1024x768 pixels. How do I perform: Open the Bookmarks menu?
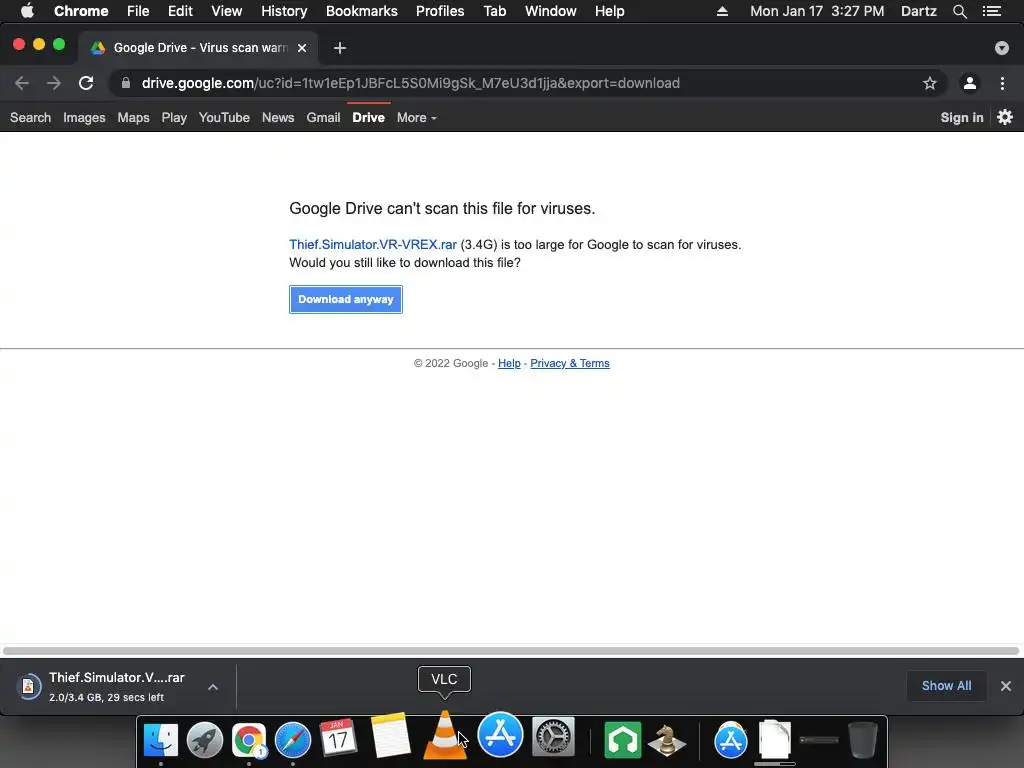pos(361,11)
